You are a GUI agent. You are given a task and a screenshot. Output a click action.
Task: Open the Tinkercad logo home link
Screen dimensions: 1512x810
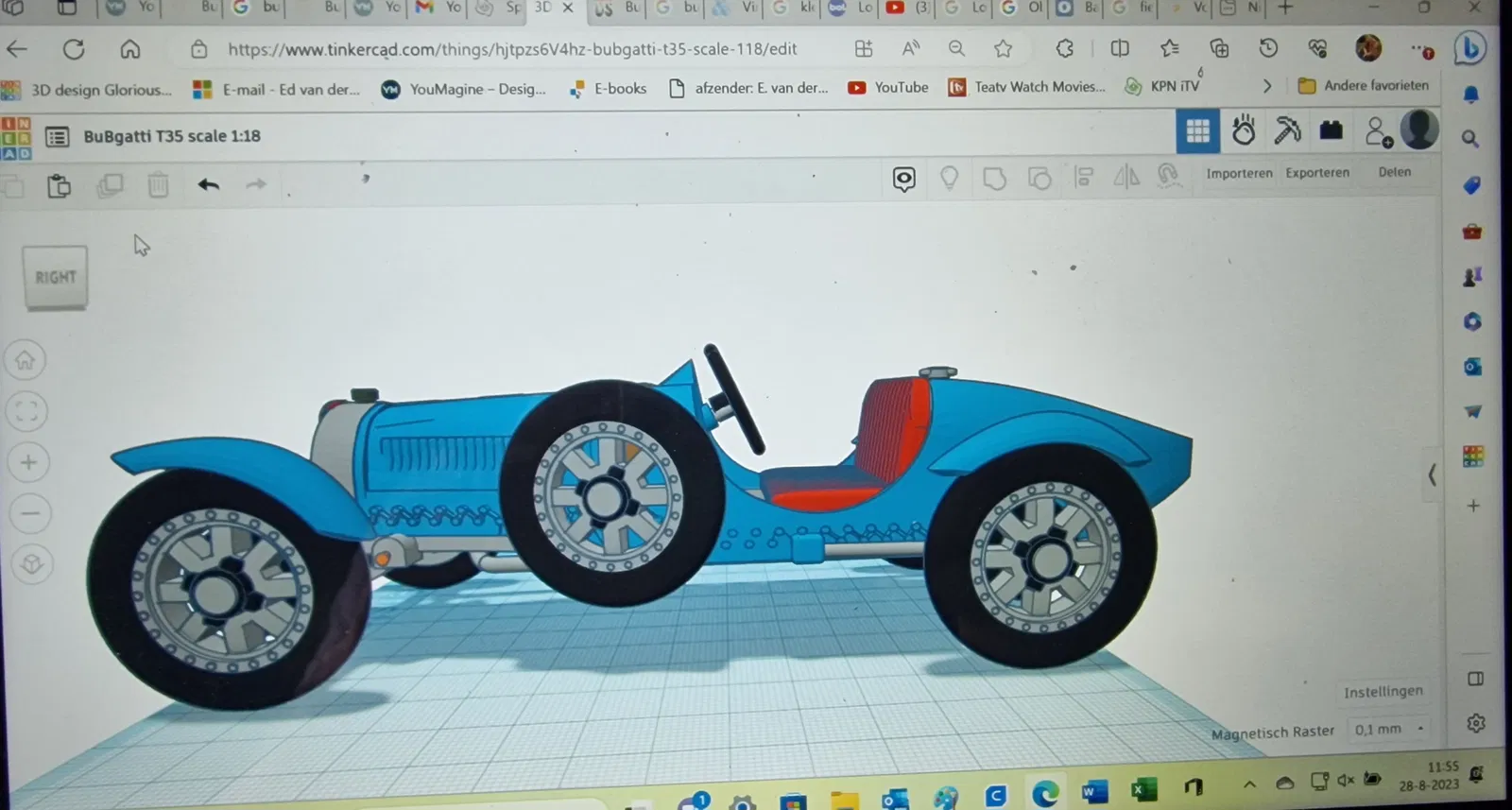tap(15, 138)
